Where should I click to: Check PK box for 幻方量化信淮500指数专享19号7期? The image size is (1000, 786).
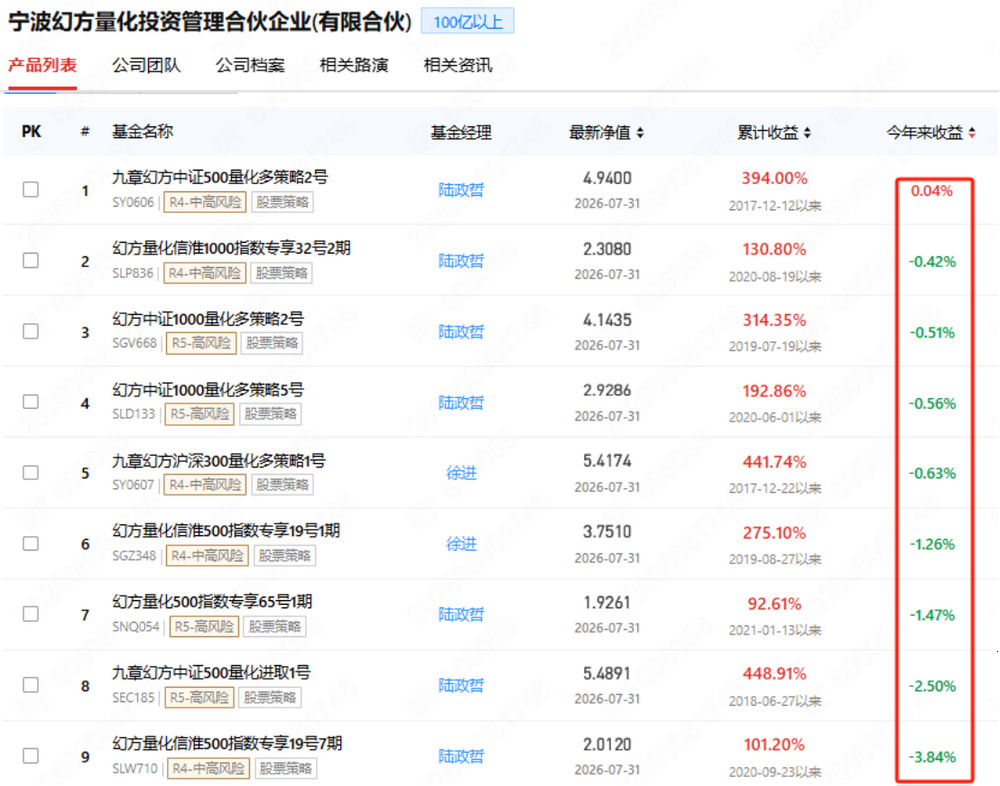31,755
